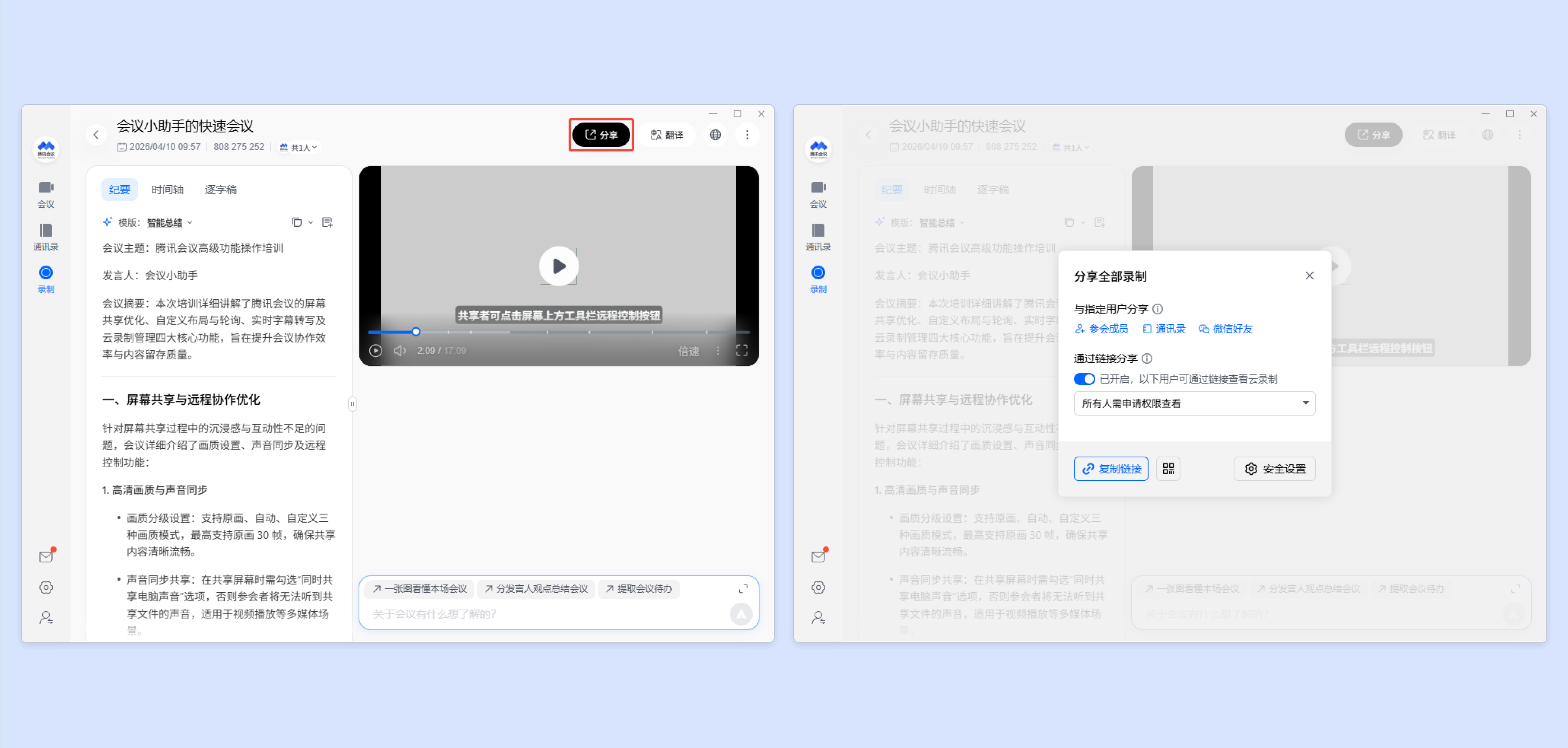Image resolution: width=1568 pixels, height=748 pixels.
Task: Click in the 关于会议有什么想了解的 input field
Action: (x=548, y=614)
